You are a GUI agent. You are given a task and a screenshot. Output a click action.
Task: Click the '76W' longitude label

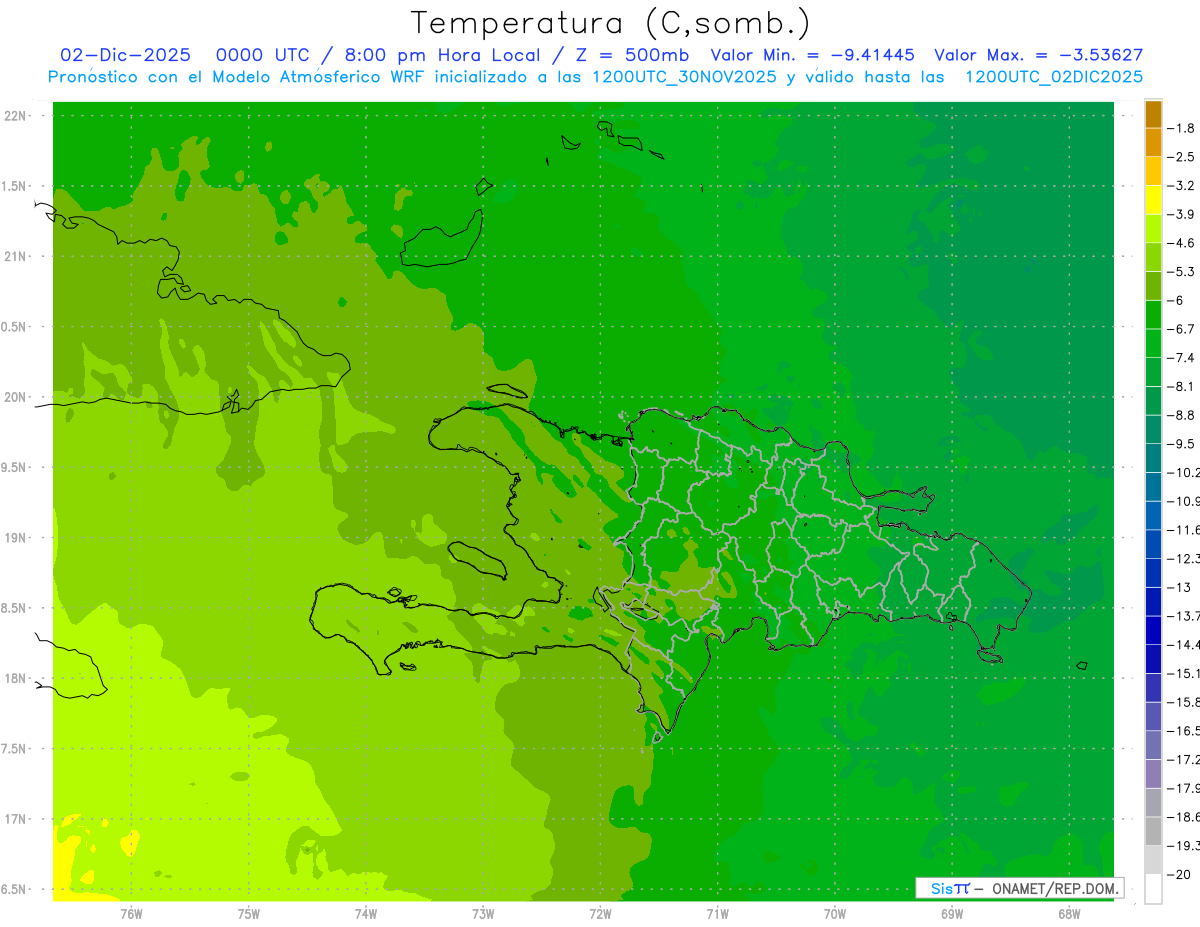pos(131,913)
